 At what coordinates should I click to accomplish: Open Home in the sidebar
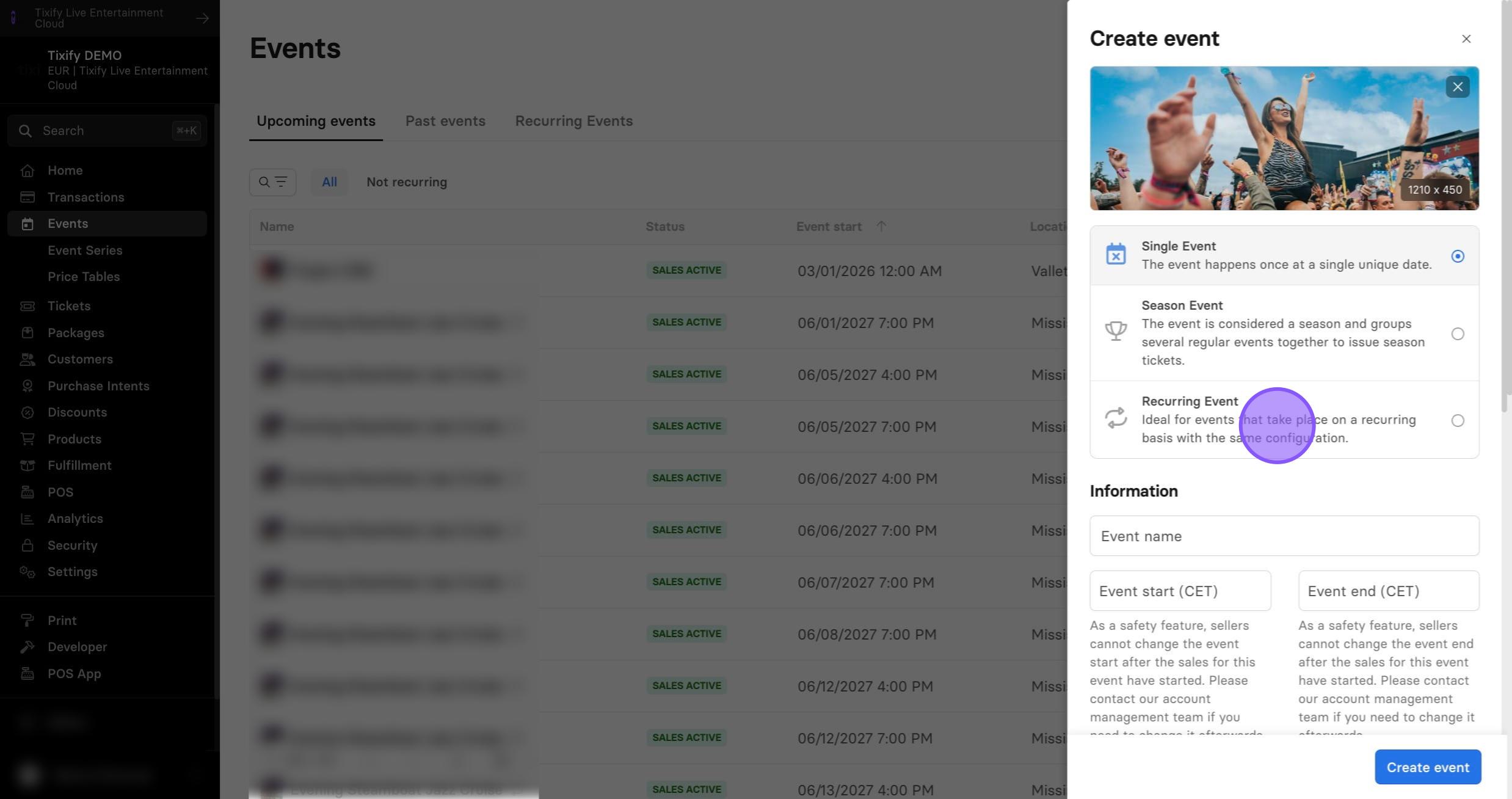pos(65,170)
